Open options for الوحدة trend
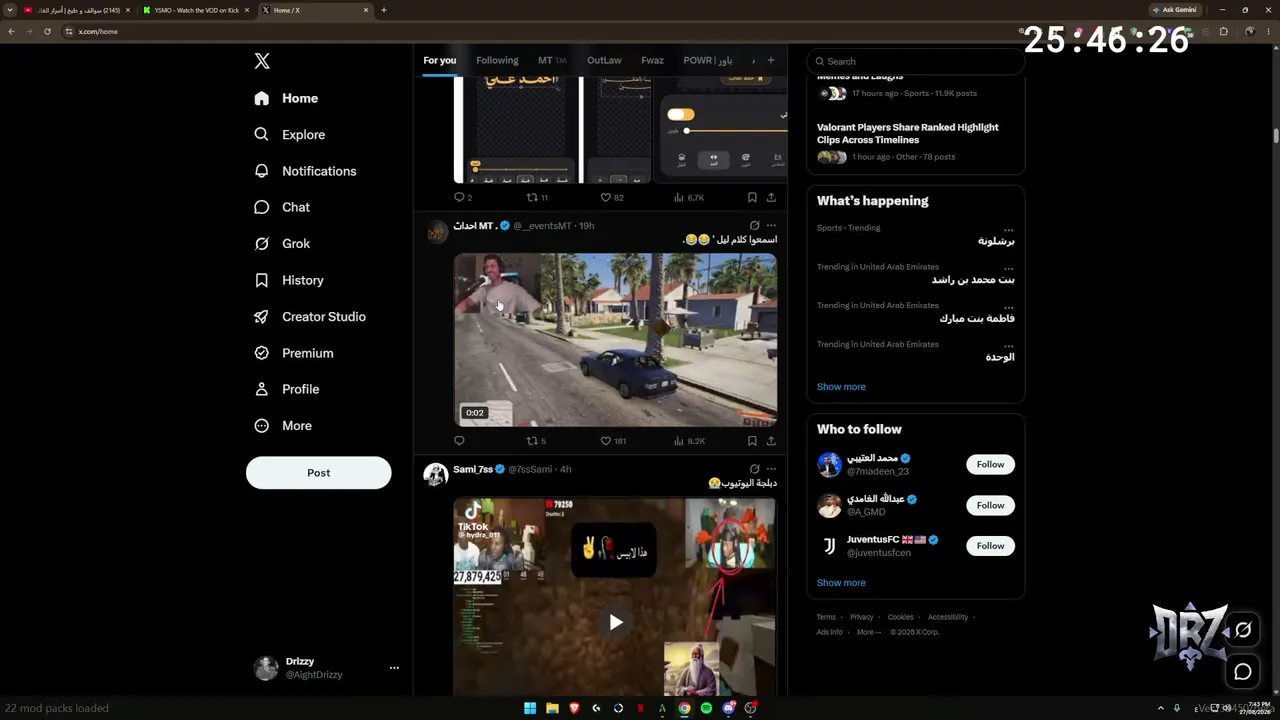The image size is (1280, 720). (1009, 346)
